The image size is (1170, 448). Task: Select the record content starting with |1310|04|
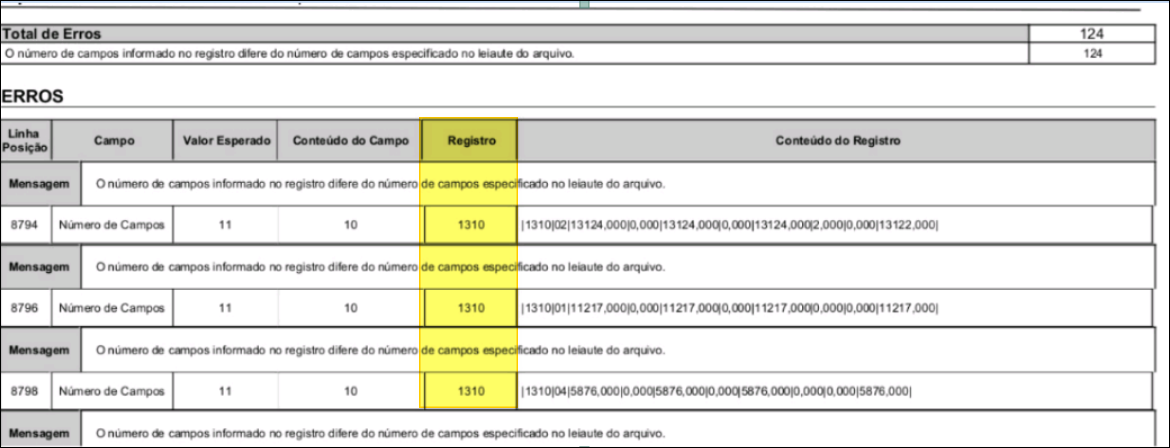tap(716, 390)
